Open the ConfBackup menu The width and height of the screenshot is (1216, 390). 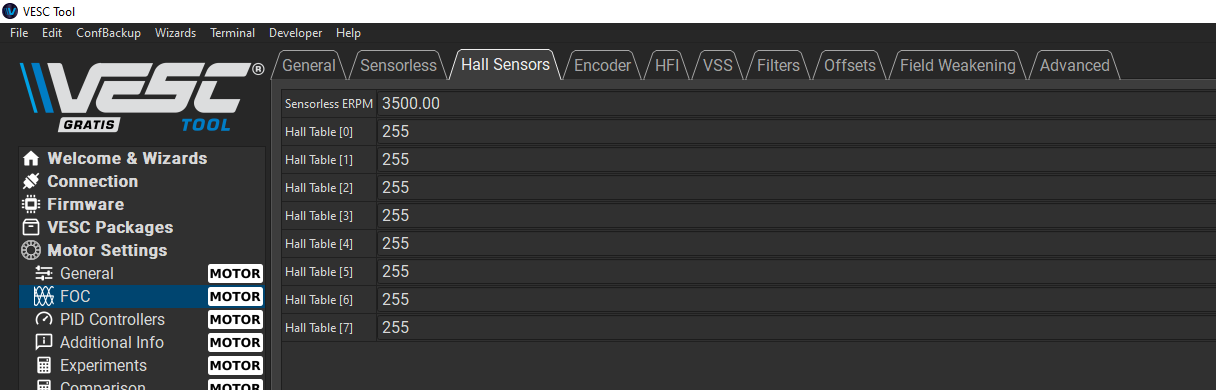tap(108, 33)
